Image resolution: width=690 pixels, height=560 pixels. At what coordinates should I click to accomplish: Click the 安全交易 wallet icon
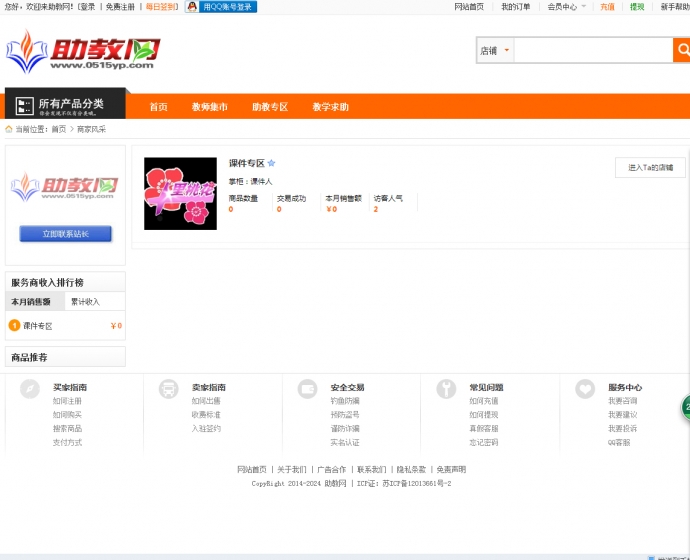pos(308,389)
